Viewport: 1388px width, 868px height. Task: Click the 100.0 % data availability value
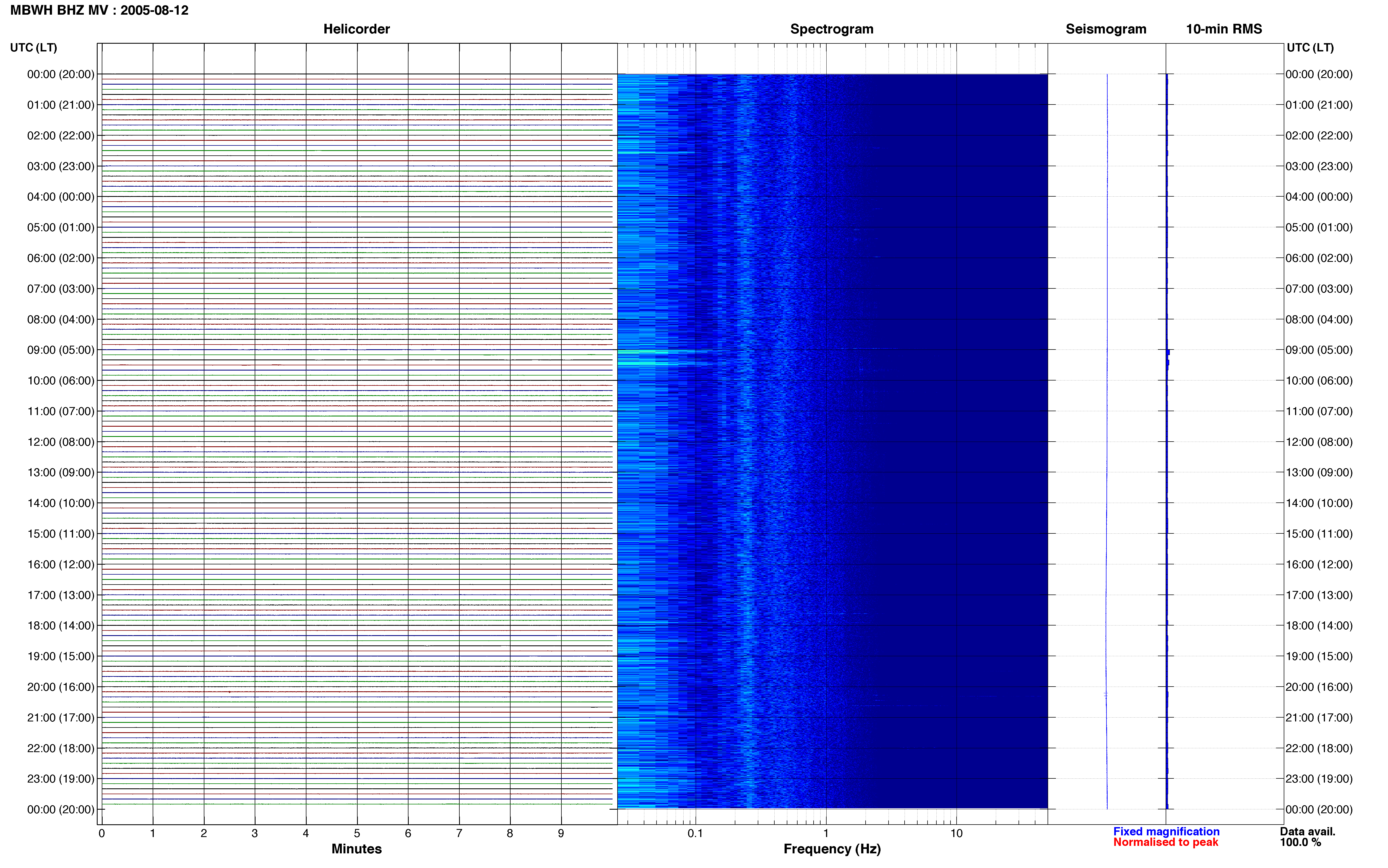[x=1300, y=842]
